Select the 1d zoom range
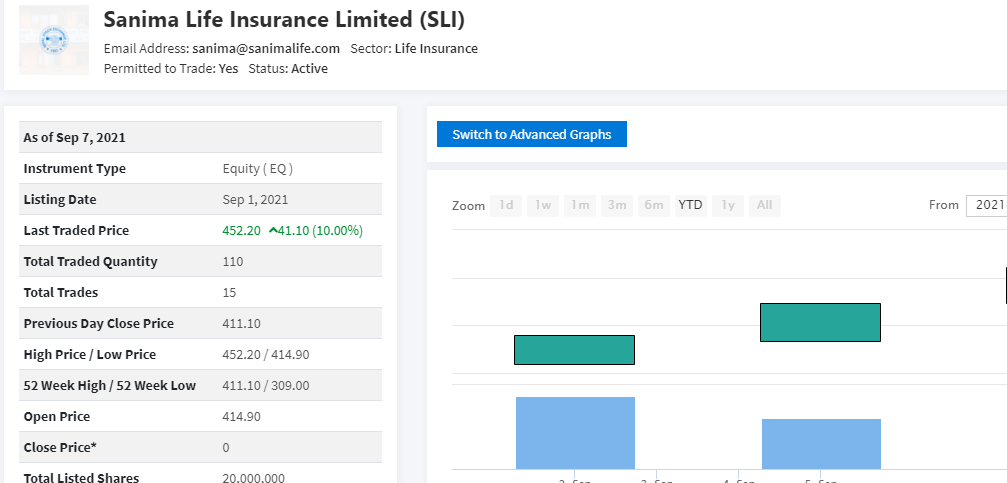This screenshot has height=483, width=1007. [x=506, y=206]
